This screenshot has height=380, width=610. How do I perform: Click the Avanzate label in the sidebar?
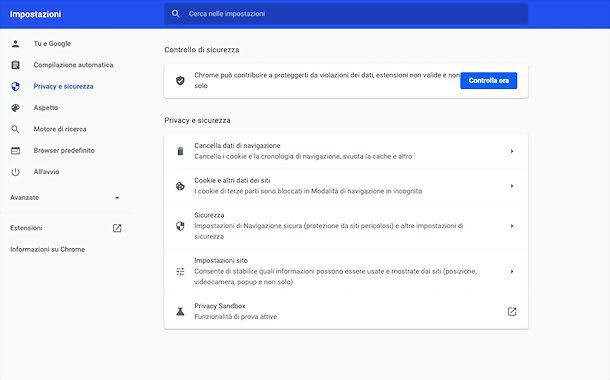point(25,198)
